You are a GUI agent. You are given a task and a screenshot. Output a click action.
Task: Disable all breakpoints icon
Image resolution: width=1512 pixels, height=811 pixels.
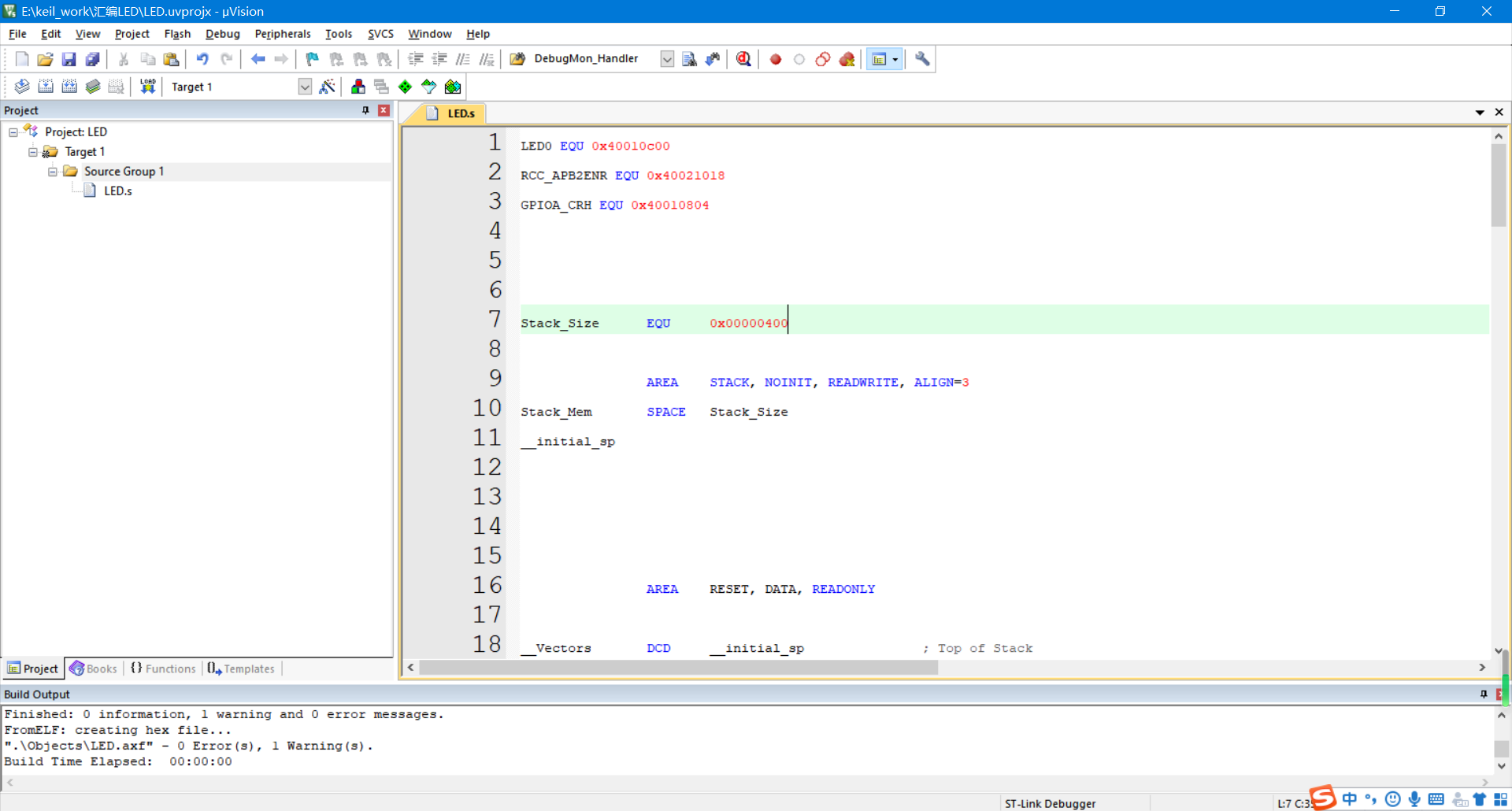pyautogui.click(x=823, y=59)
